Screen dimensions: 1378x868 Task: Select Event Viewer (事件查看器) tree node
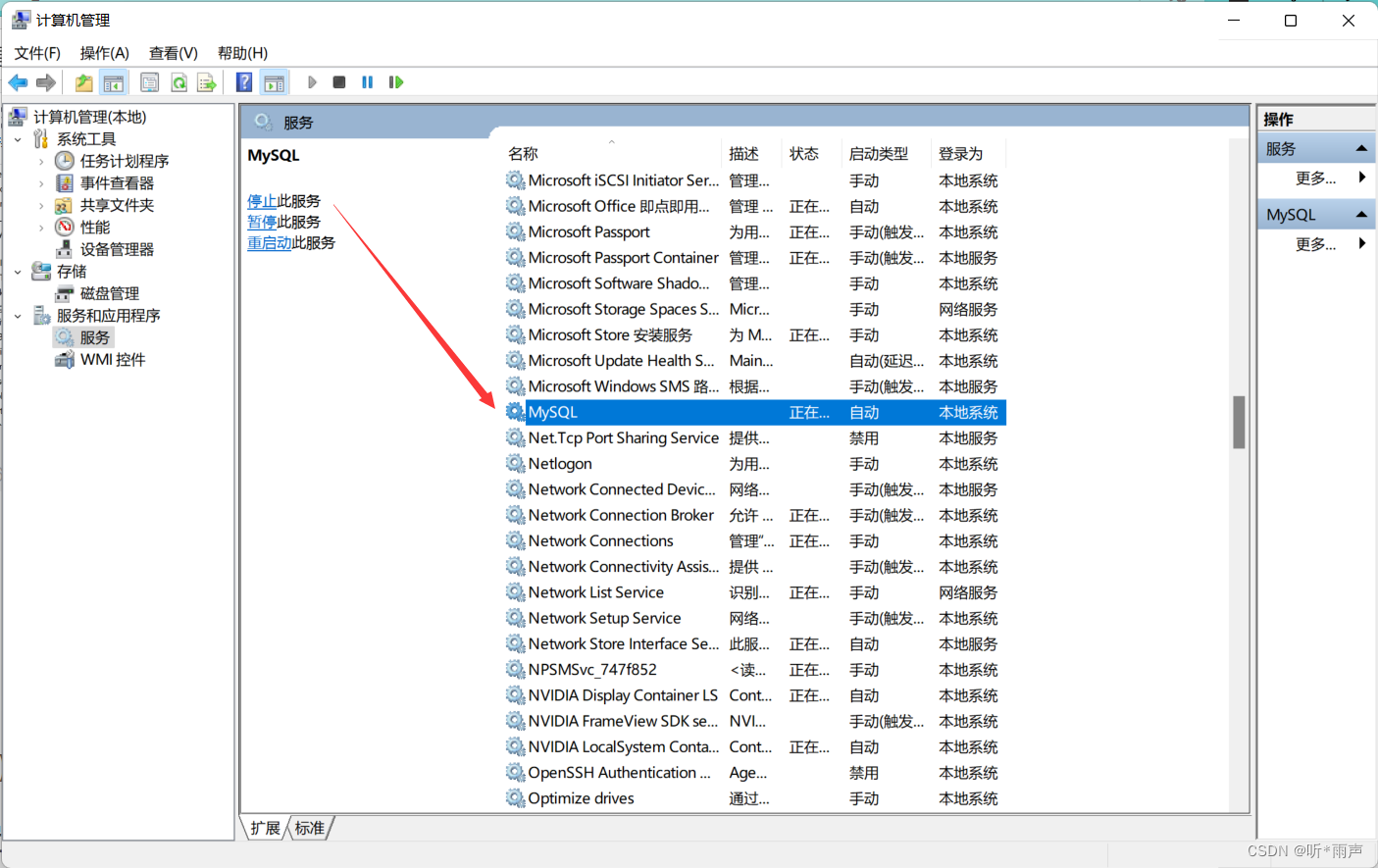[117, 183]
